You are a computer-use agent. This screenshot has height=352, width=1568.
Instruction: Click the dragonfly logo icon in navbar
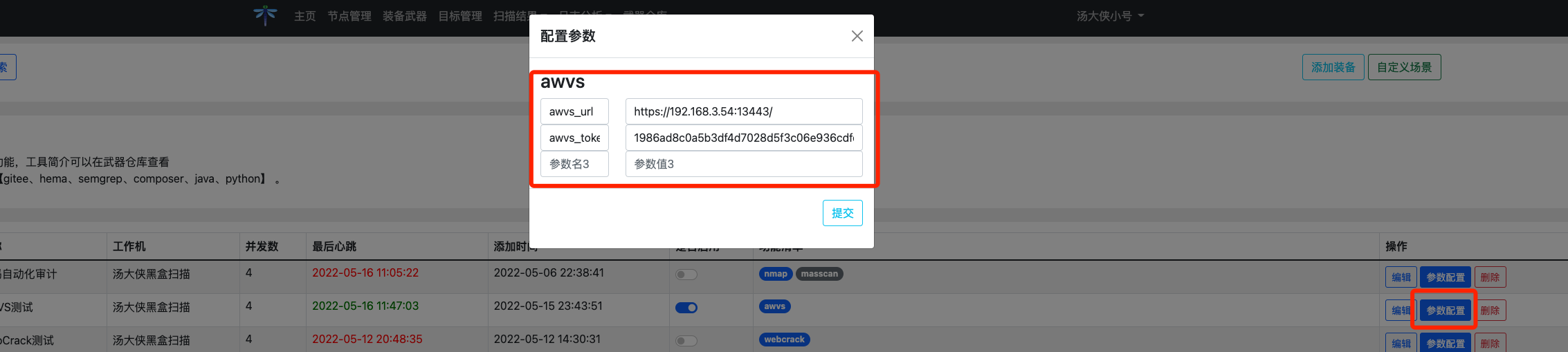tap(265, 15)
